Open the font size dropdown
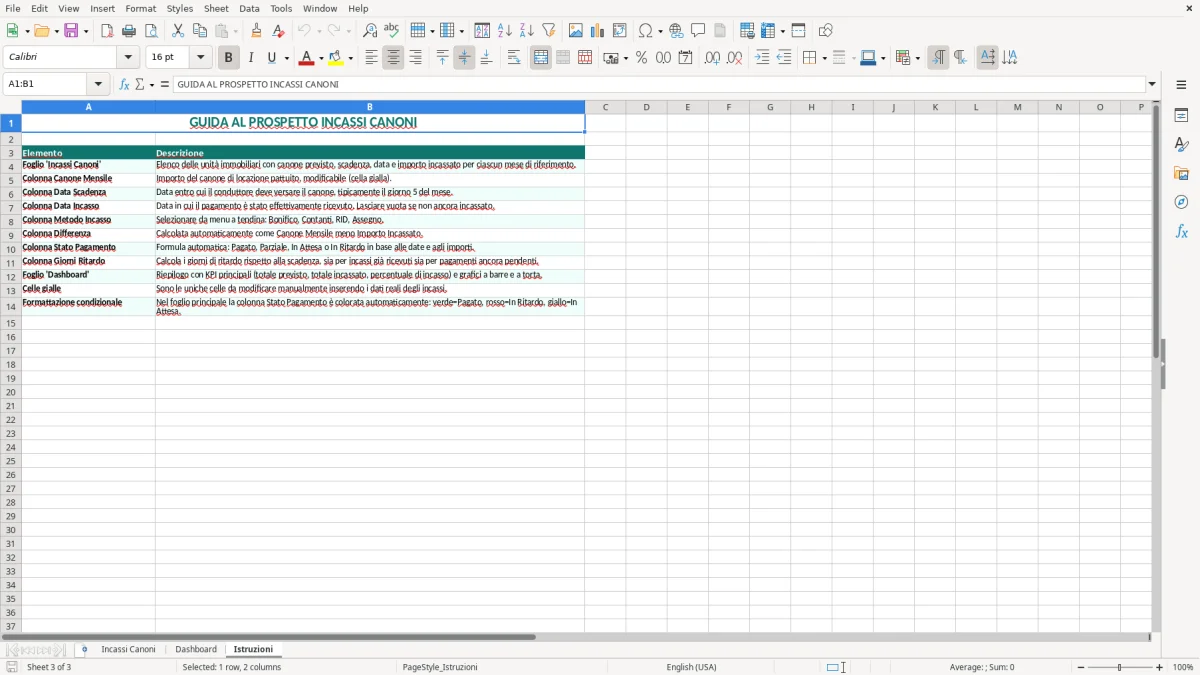 pyautogui.click(x=200, y=58)
